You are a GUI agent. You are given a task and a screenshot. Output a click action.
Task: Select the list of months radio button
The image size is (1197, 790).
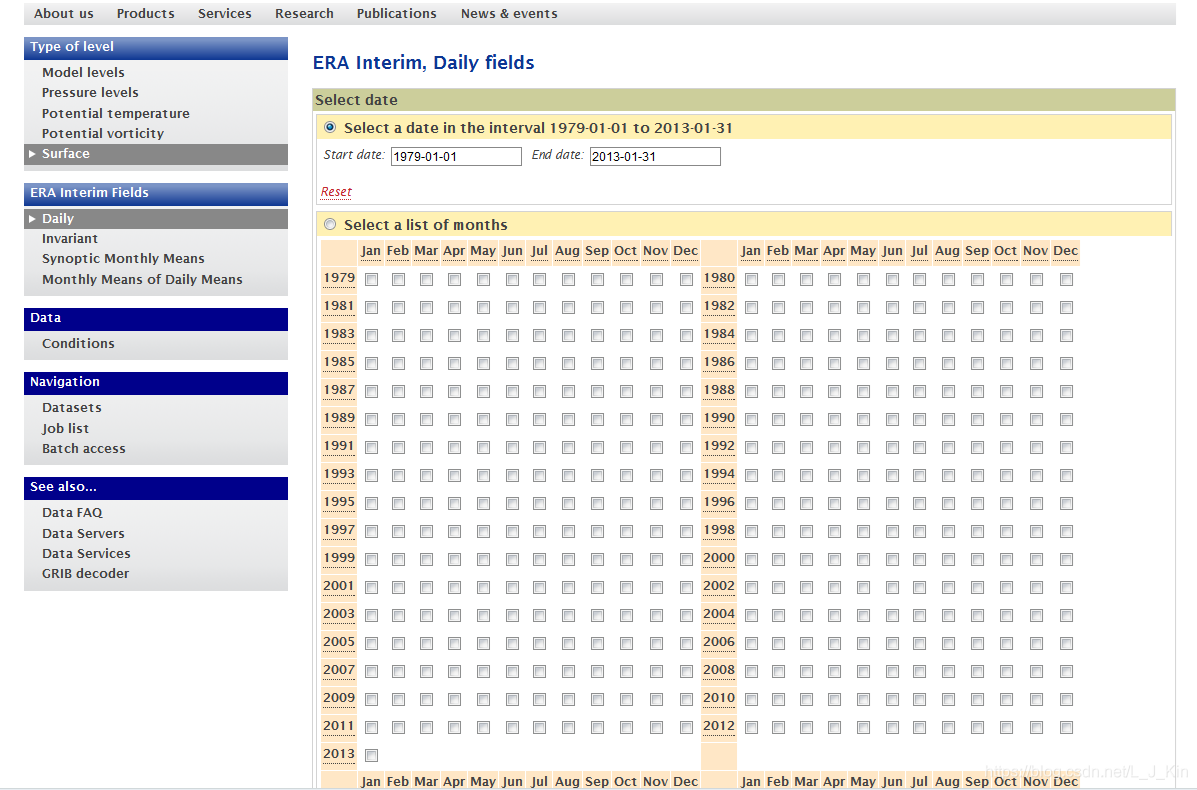point(330,224)
